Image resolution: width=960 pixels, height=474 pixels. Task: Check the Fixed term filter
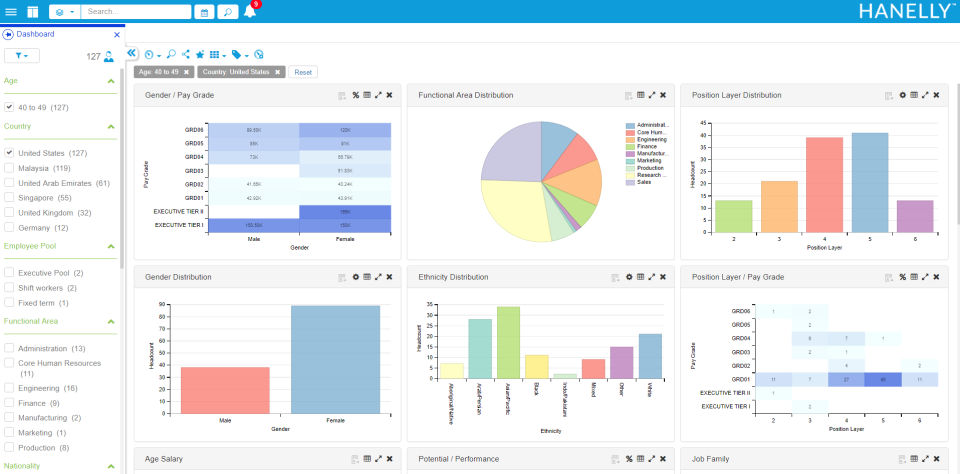[x=9, y=303]
